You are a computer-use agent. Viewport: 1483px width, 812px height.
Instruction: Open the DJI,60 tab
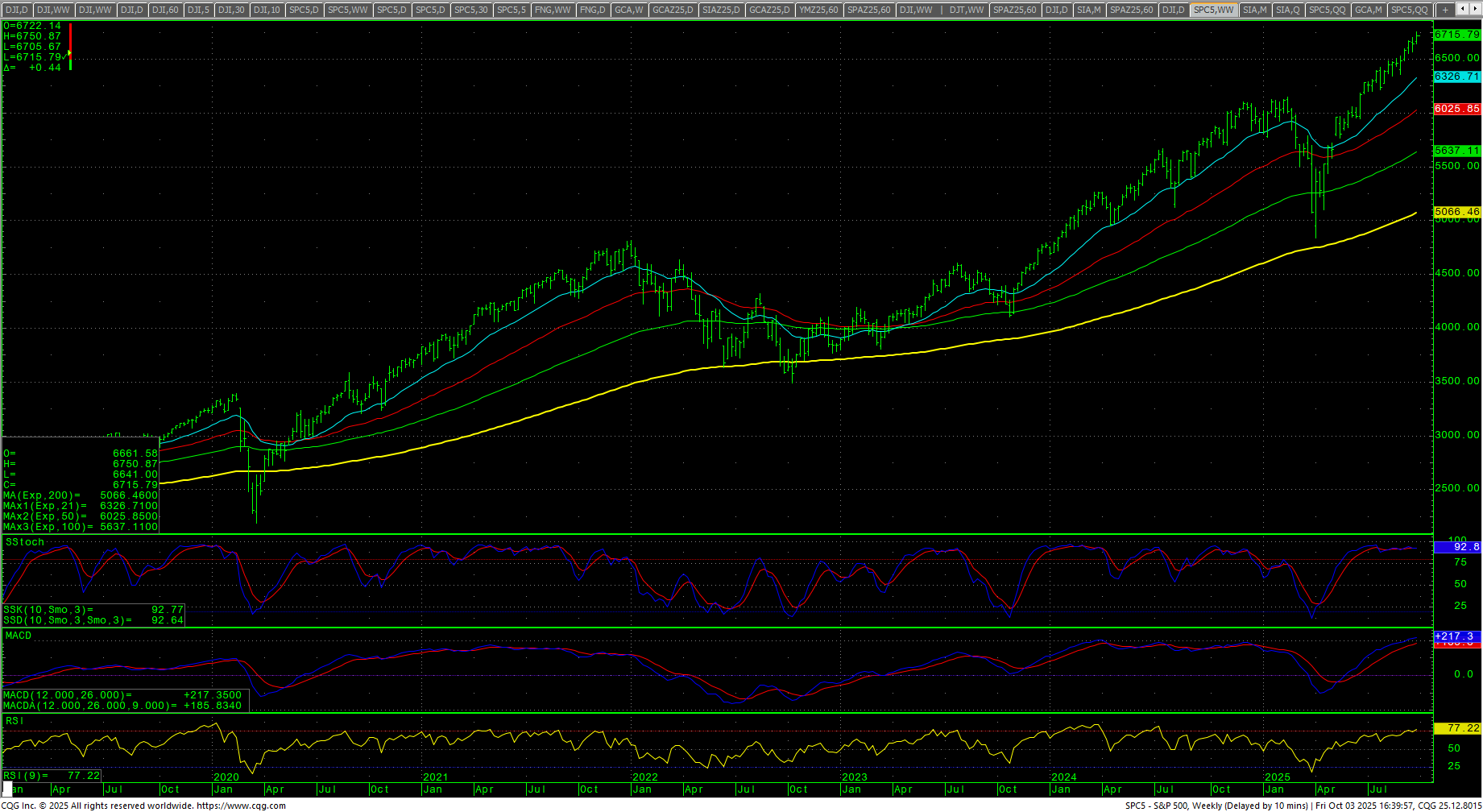coord(165,10)
